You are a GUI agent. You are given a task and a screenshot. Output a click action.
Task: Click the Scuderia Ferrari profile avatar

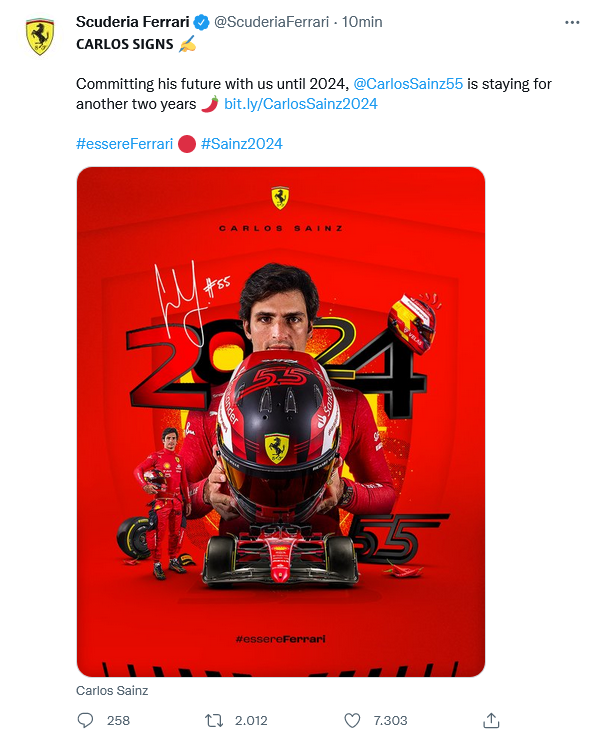pyautogui.click(x=40, y=36)
